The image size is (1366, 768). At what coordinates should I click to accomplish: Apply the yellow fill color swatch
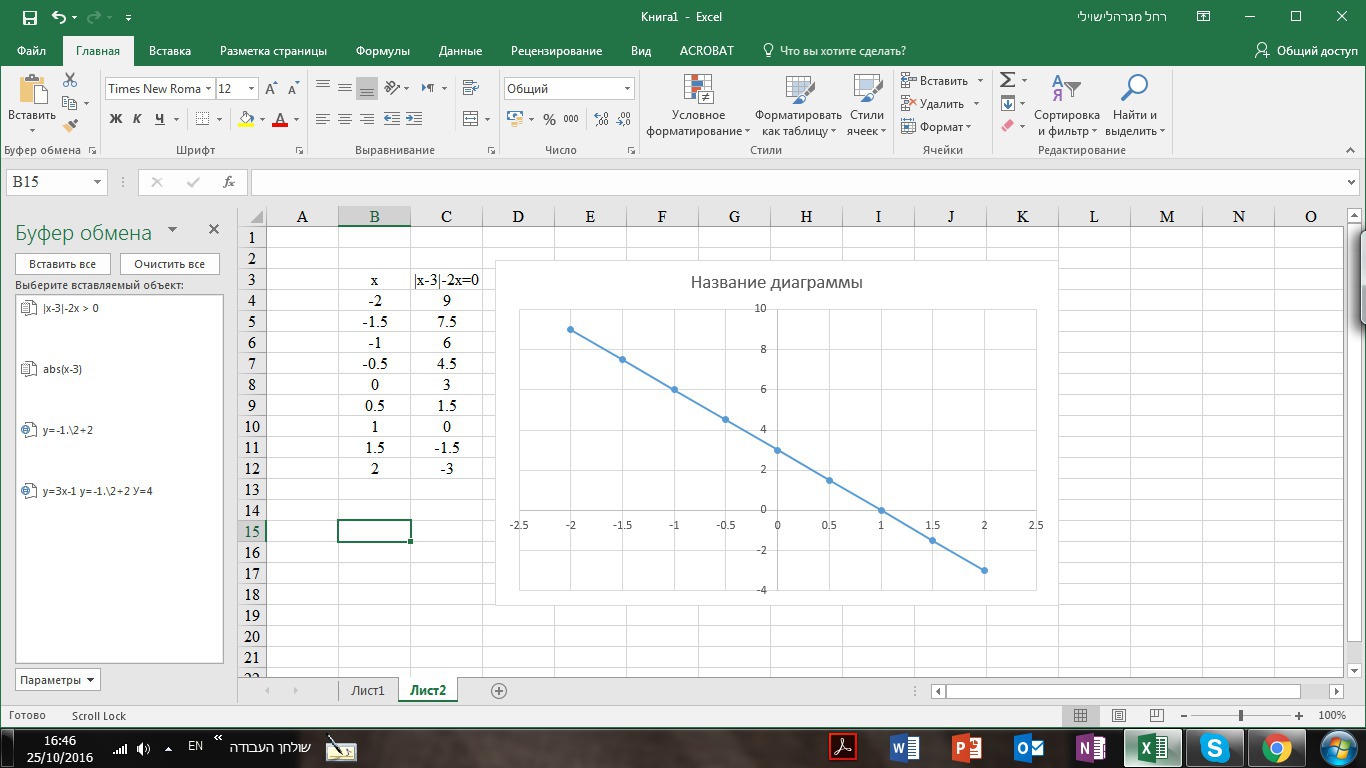point(246,119)
